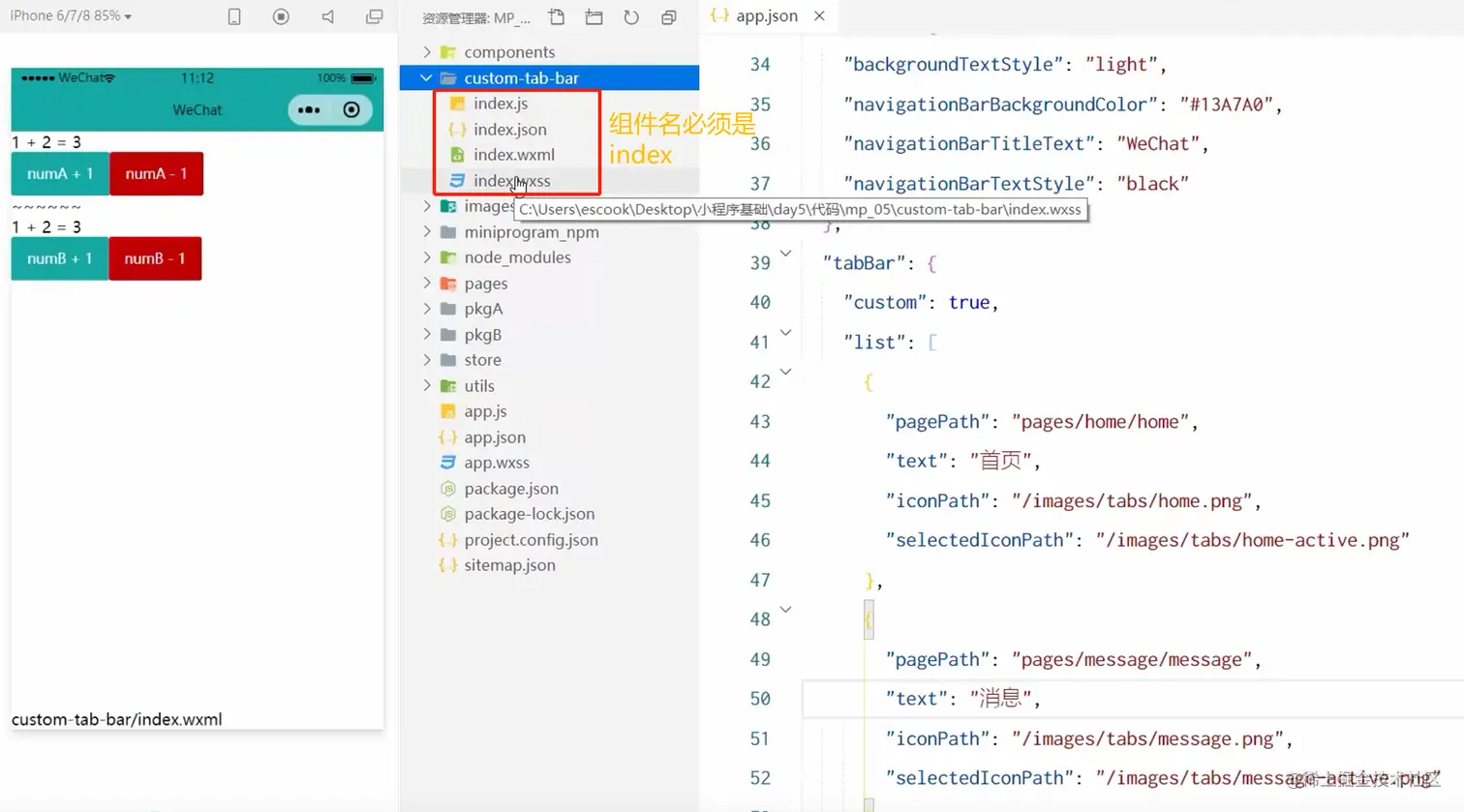Expand the images folder

tap(427, 206)
